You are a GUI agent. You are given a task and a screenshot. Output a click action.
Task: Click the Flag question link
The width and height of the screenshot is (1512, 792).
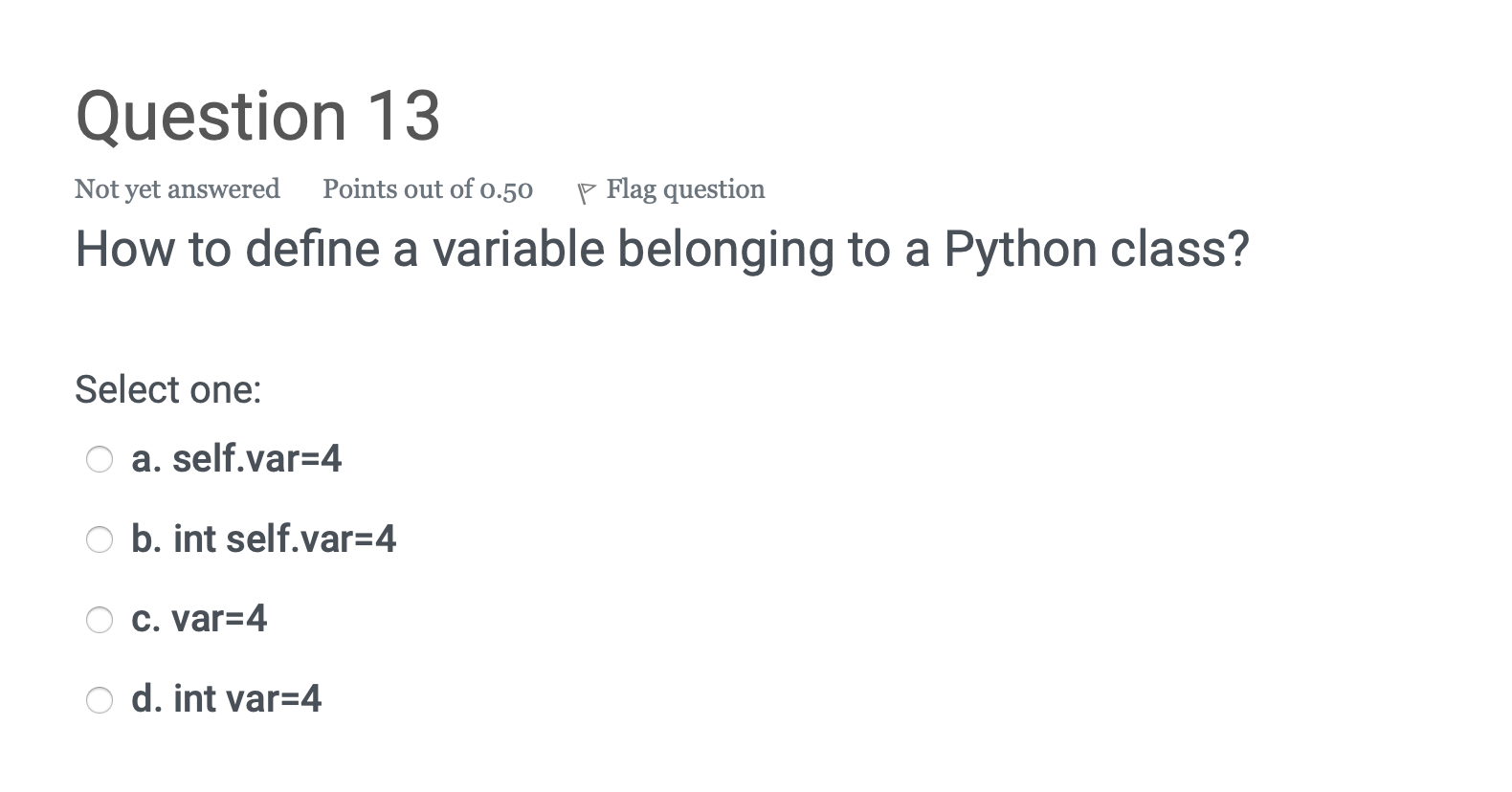pos(684,188)
